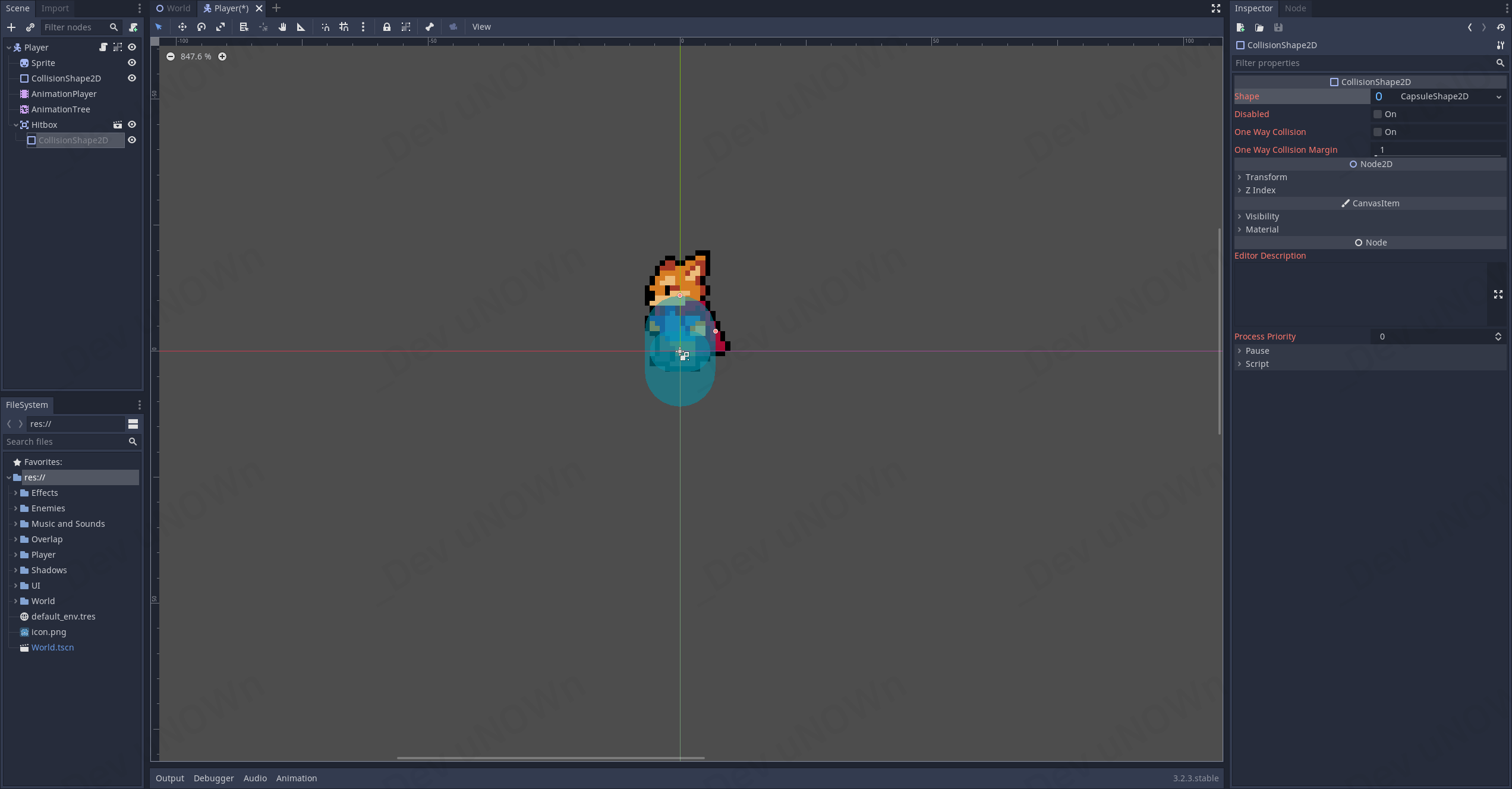Screen dimensions: 1512x789
Task: Switch to the World scene tab
Action: pyautogui.click(x=174, y=8)
